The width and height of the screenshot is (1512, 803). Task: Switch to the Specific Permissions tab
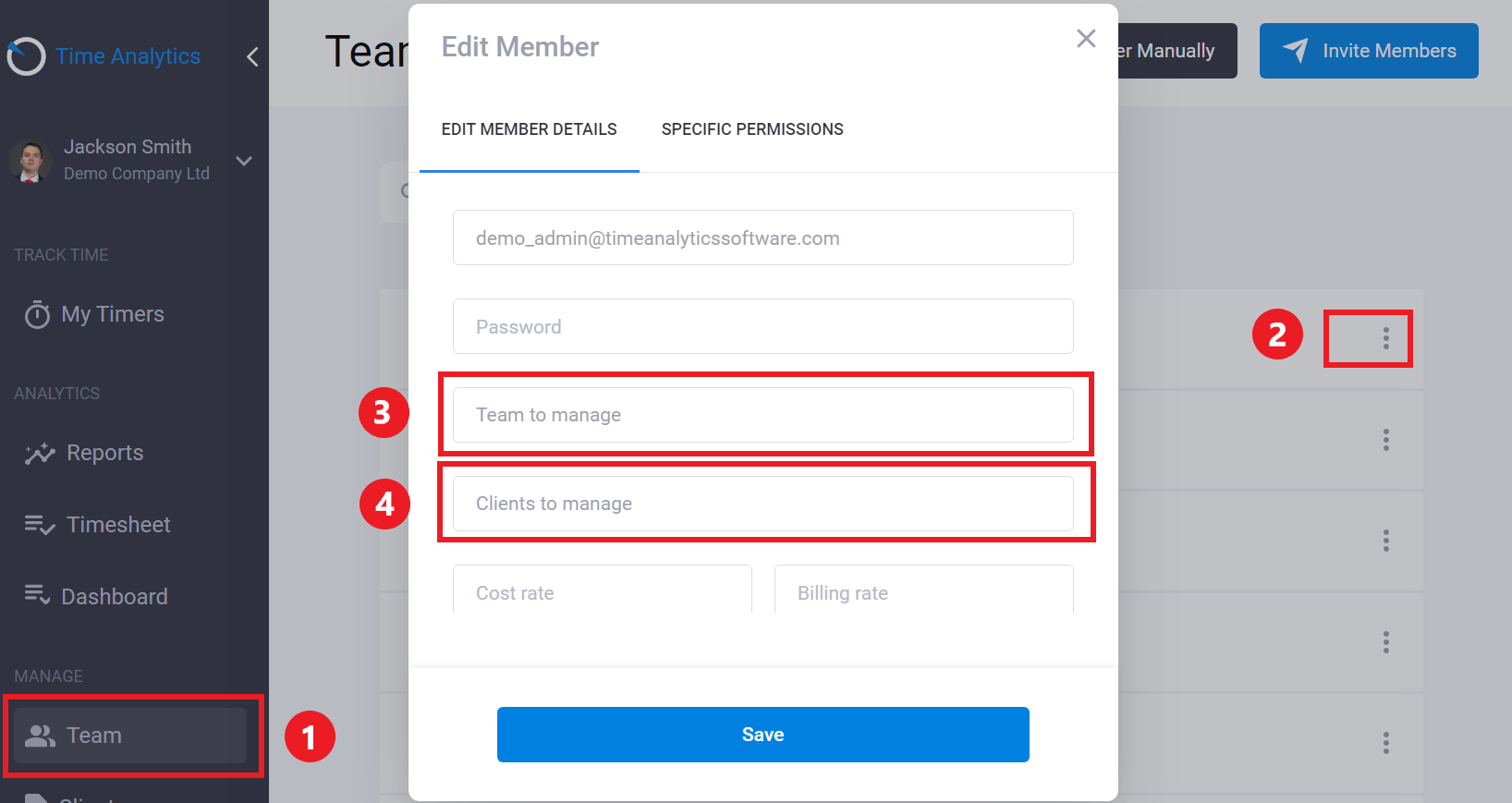pos(752,129)
